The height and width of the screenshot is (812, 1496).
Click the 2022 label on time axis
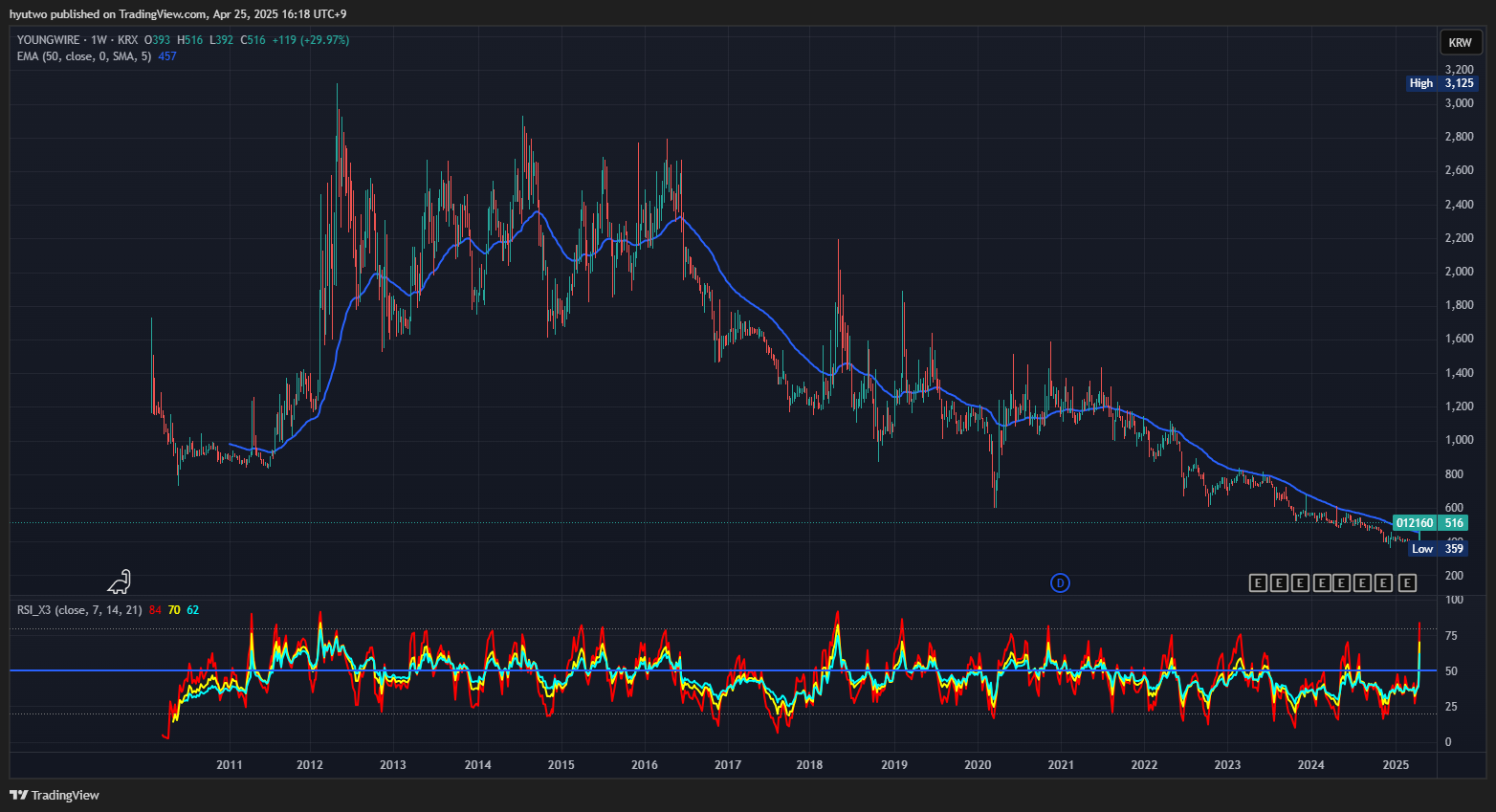click(1144, 764)
